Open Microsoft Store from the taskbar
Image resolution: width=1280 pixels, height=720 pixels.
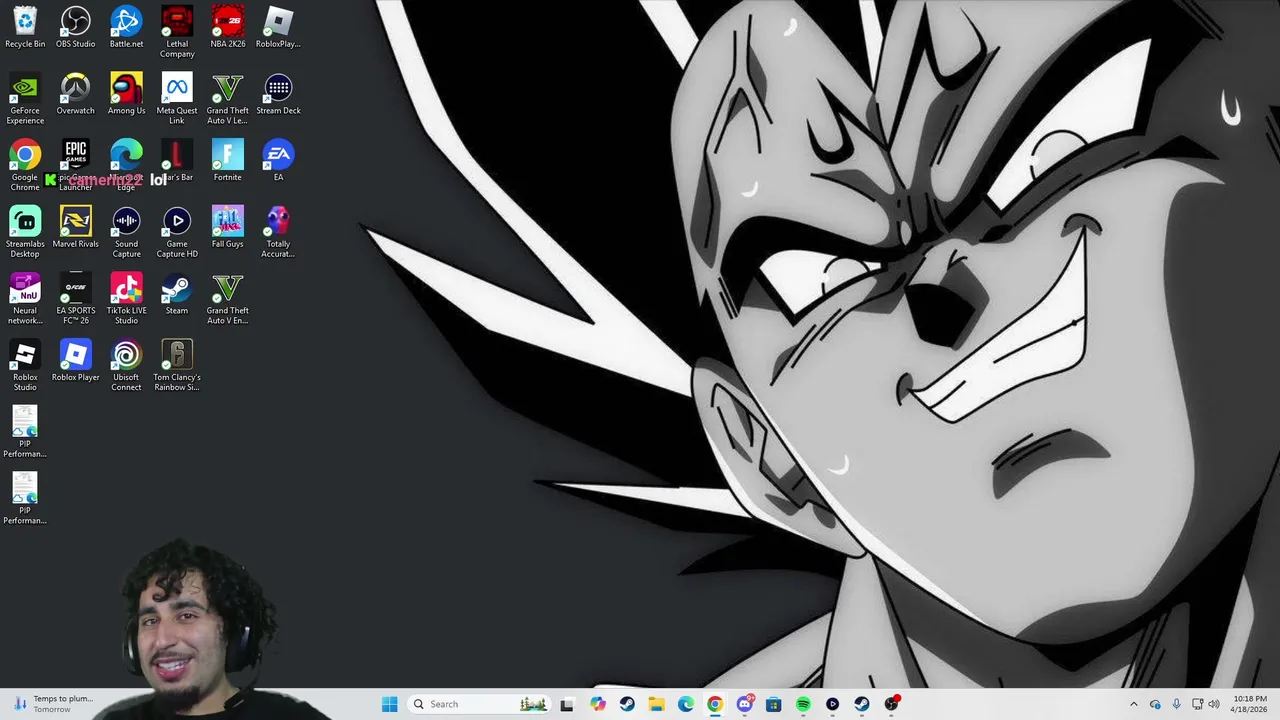click(x=774, y=704)
